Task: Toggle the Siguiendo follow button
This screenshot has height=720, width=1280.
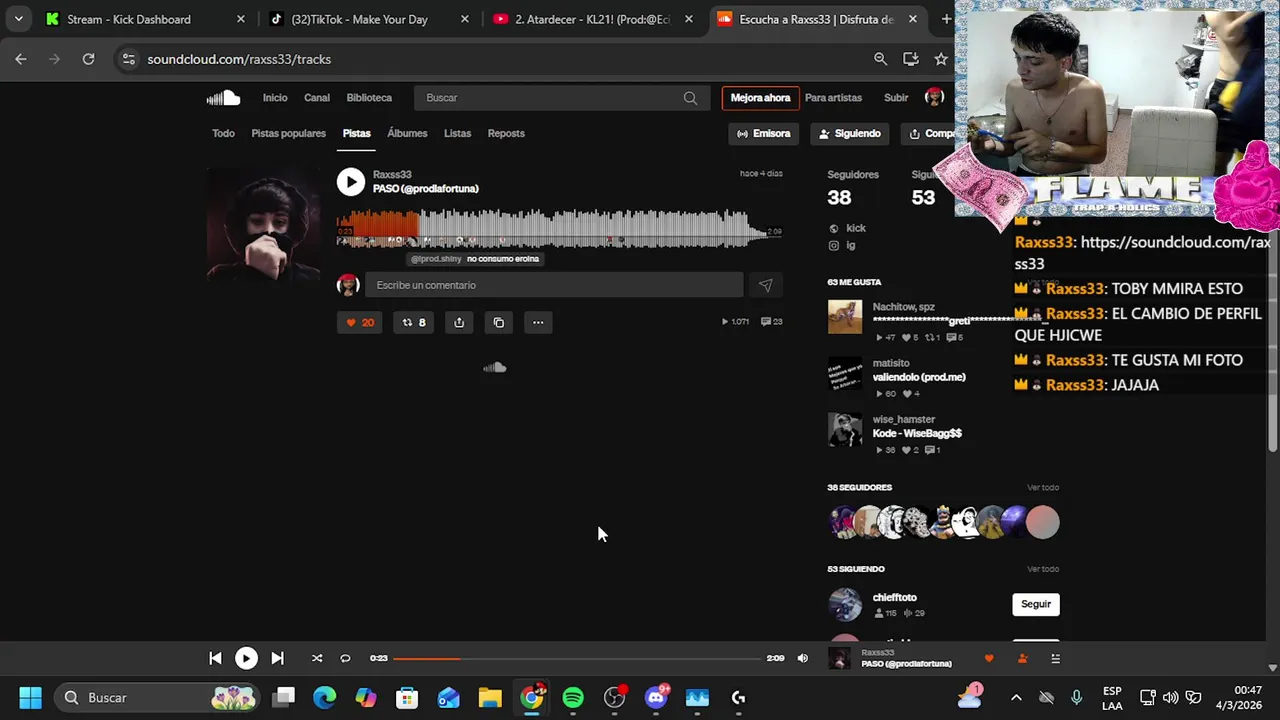Action: (849, 133)
